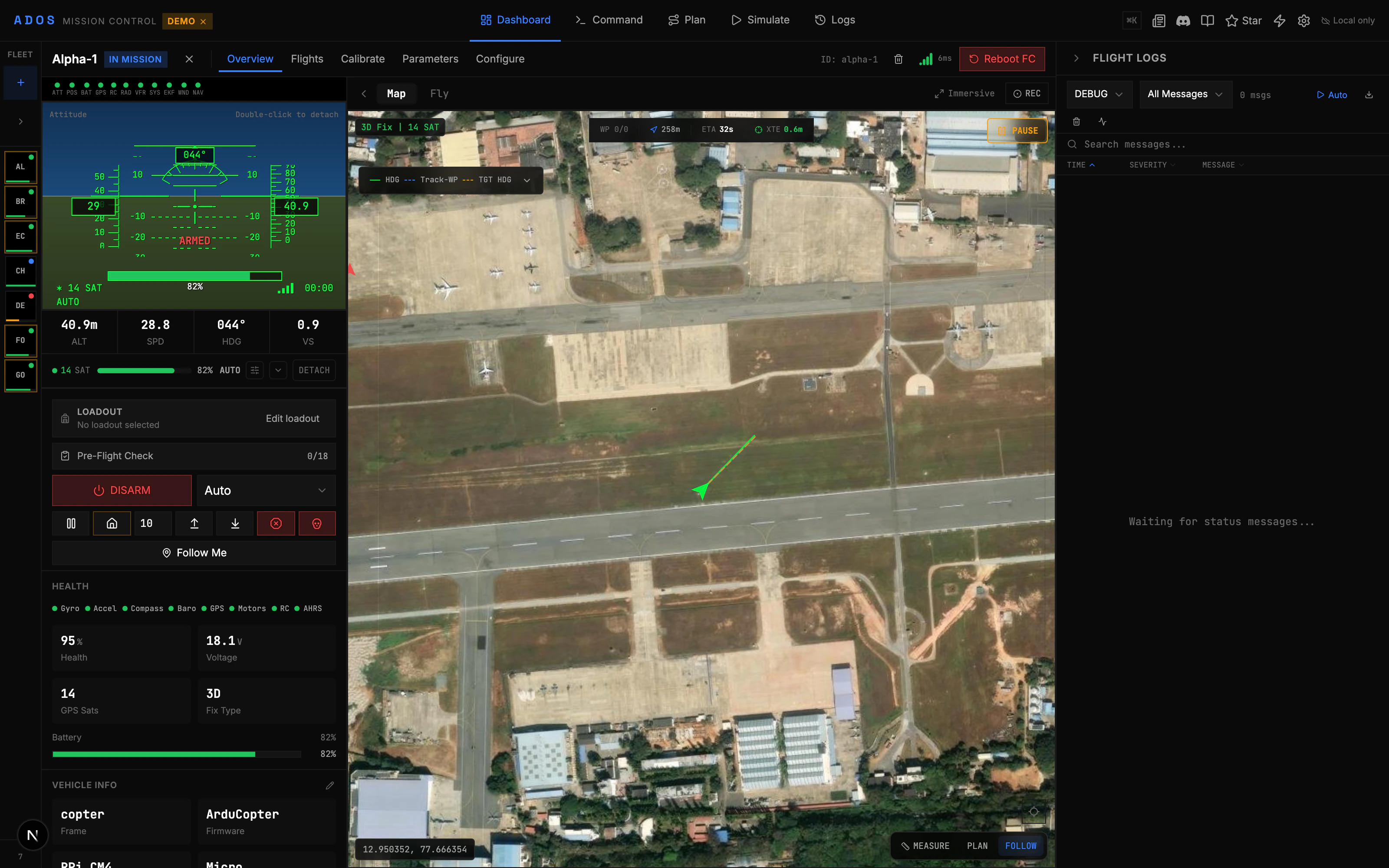The width and height of the screenshot is (1389, 868).
Task: Download flight logs icon
Action: click(1369, 95)
